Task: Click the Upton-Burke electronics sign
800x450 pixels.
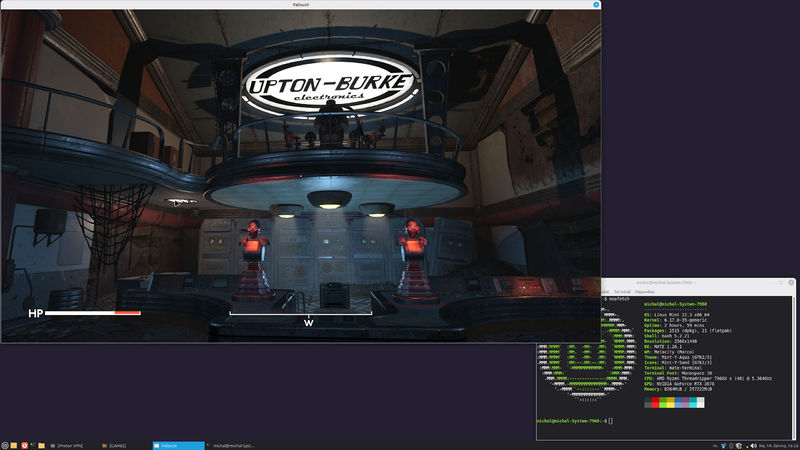Action: point(331,85)
